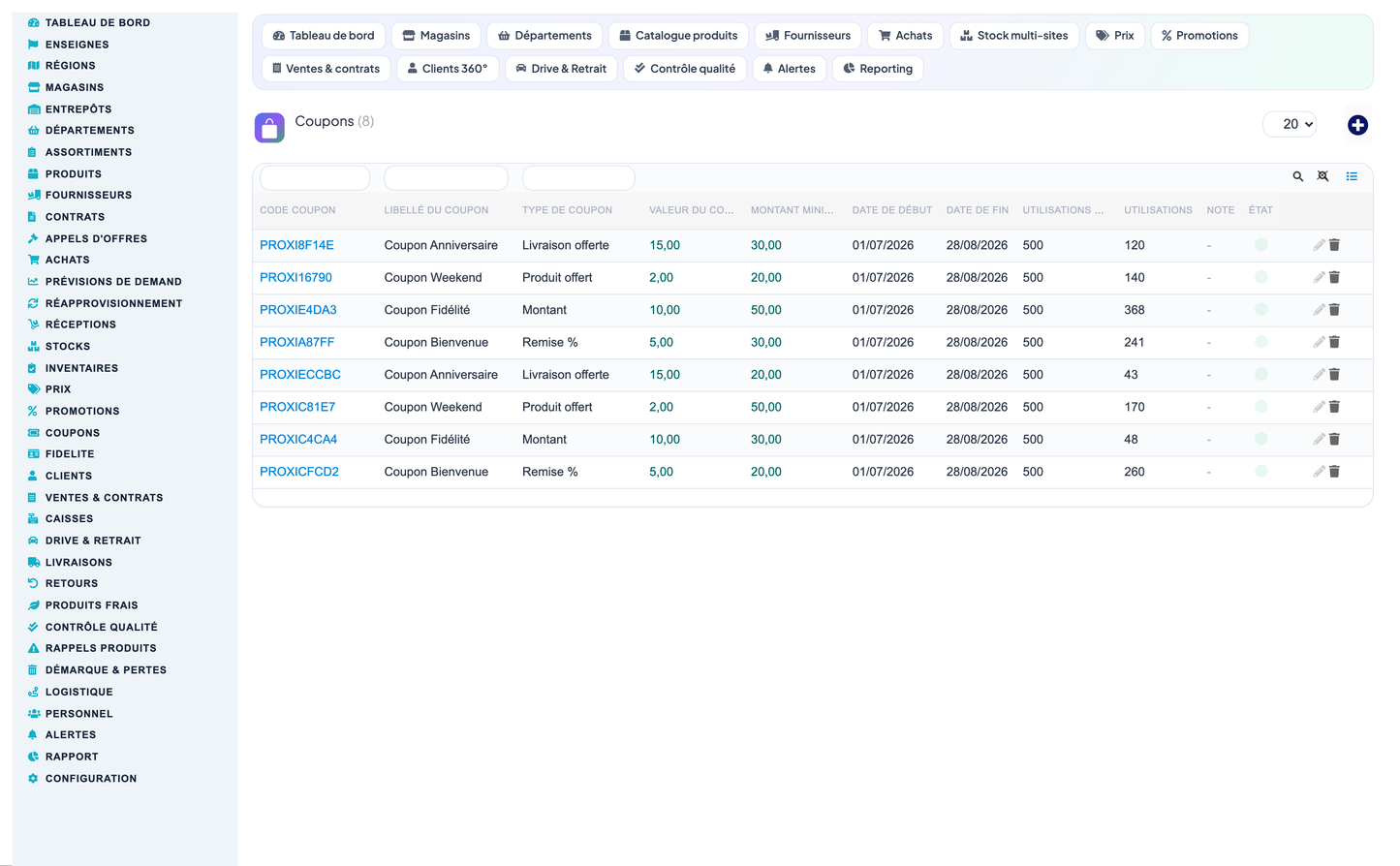Open the Reporting tab

pos(878,69)
